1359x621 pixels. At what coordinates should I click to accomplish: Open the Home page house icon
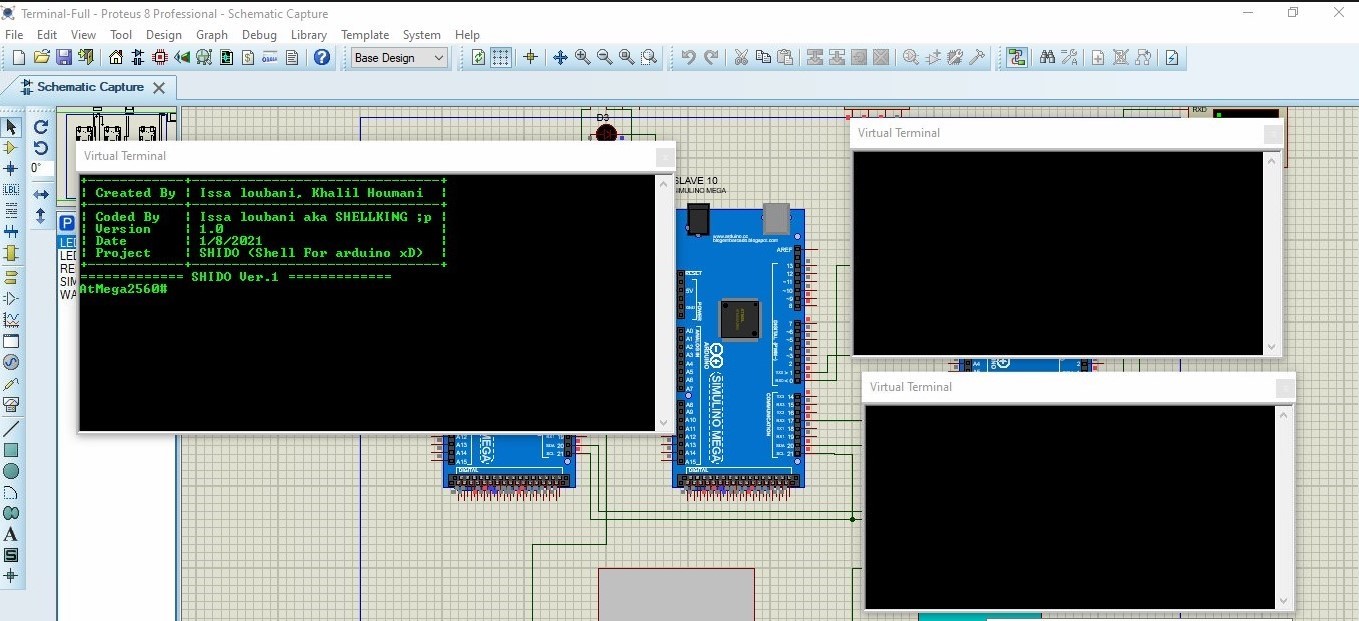click(x=116, y=58)
